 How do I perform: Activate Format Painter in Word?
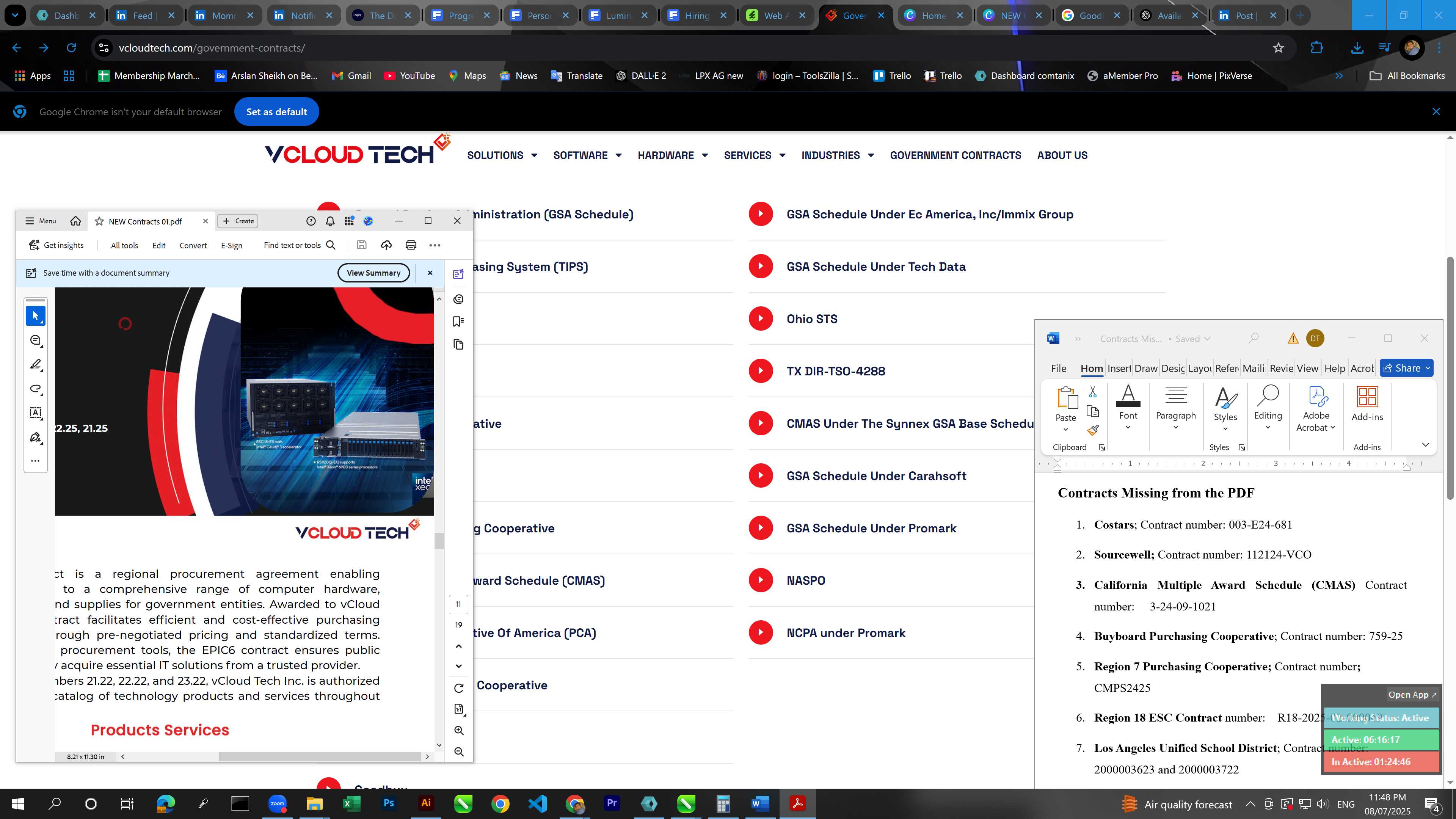click(1092, 430)
